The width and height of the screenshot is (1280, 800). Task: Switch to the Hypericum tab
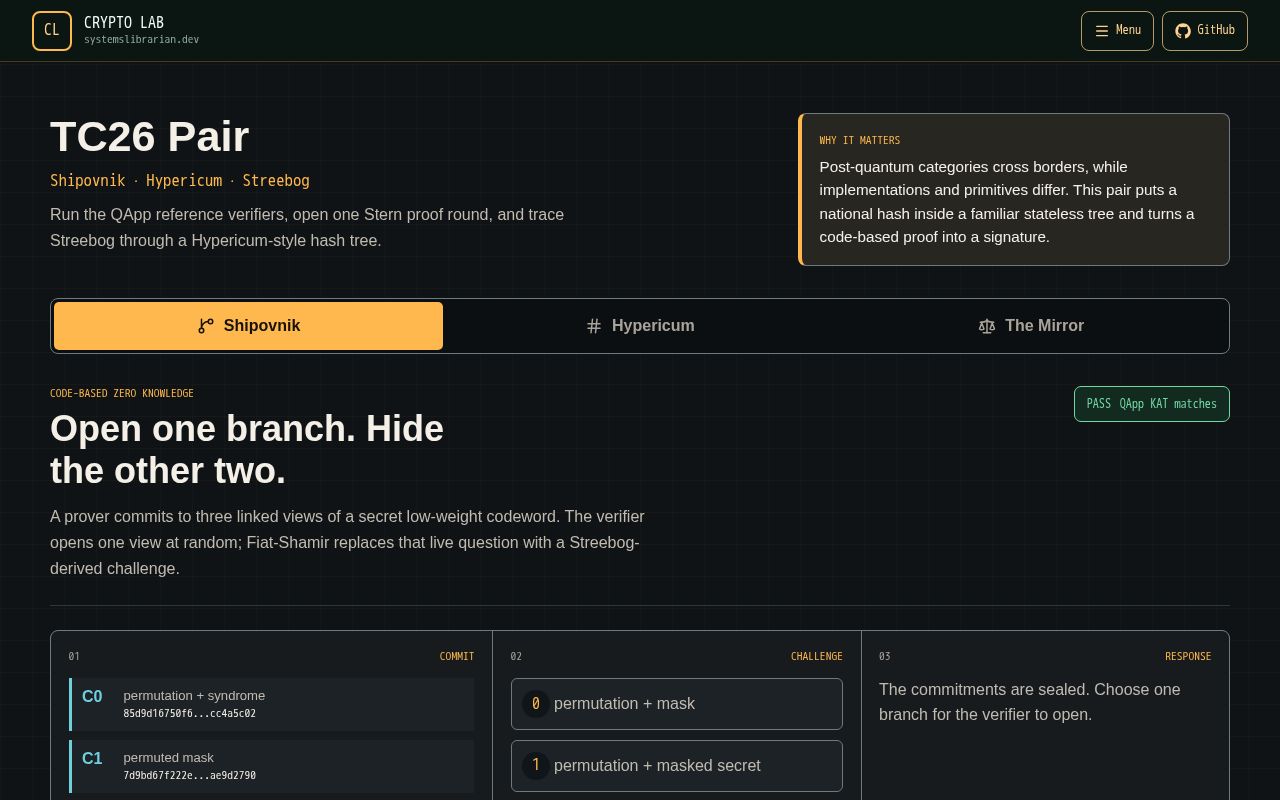(640, 326)
